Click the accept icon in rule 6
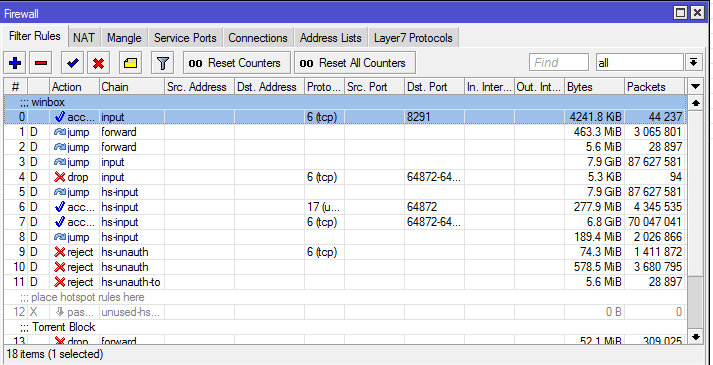This screenshot has height=365, width=713. click(x=60, y=207)
